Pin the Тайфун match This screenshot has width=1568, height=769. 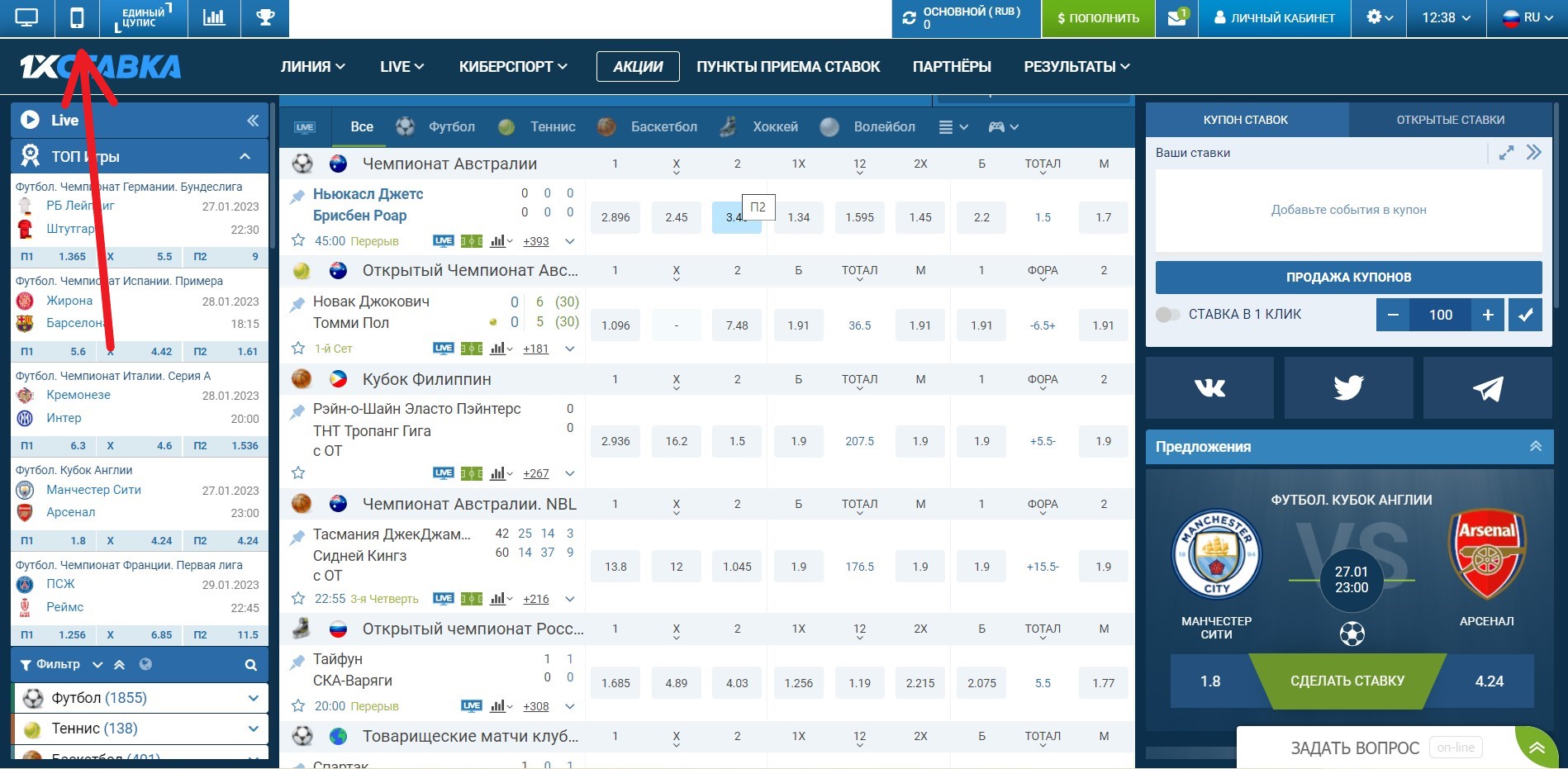[x=297, y=662]
